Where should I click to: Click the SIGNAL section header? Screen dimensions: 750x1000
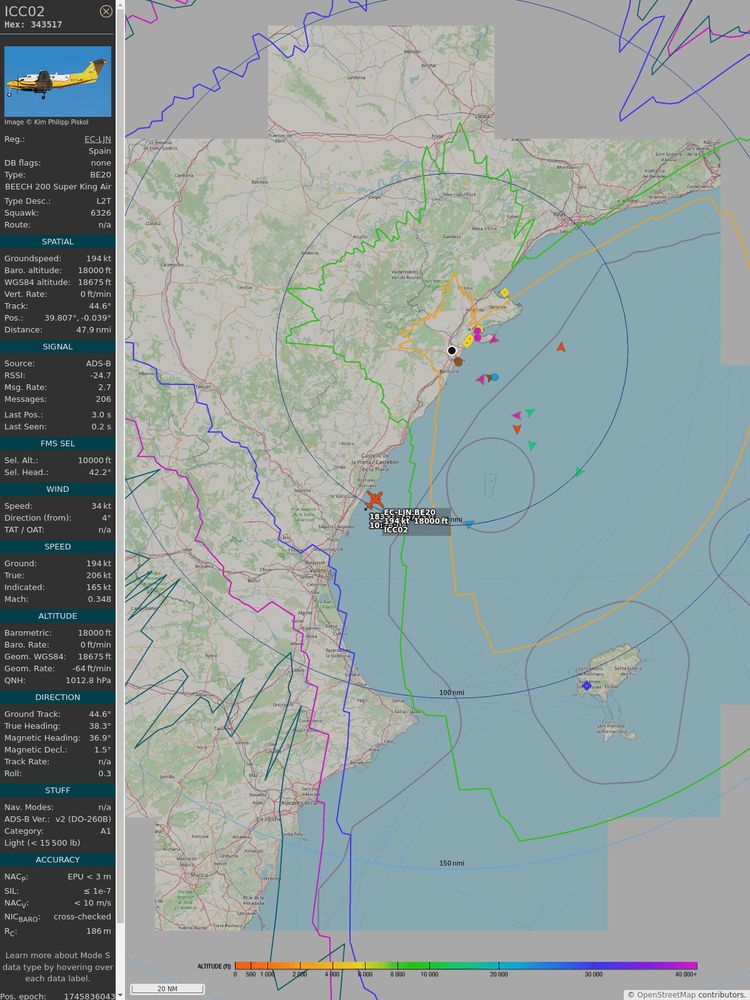point(57,347)
